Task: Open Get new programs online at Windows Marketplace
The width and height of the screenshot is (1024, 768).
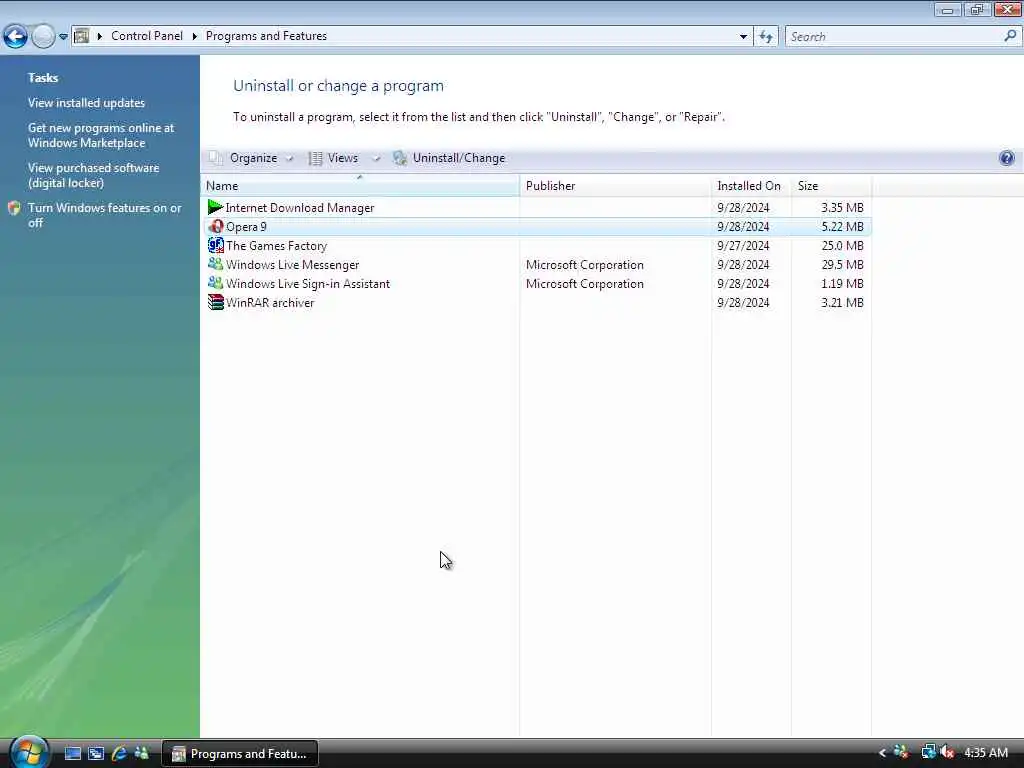Action: click(101, 135)
